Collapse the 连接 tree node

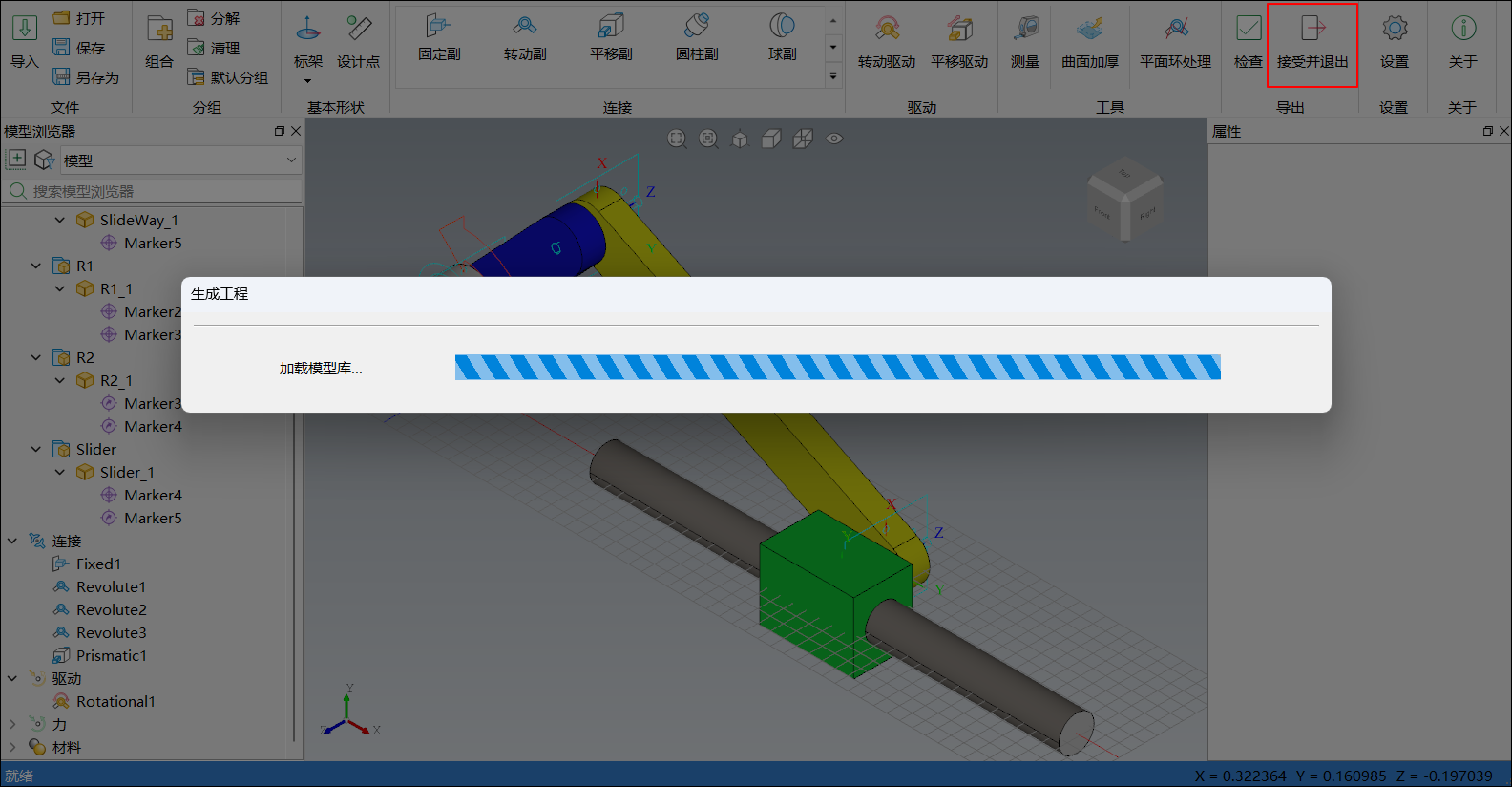pyautogui.click(x=12, y=542)
